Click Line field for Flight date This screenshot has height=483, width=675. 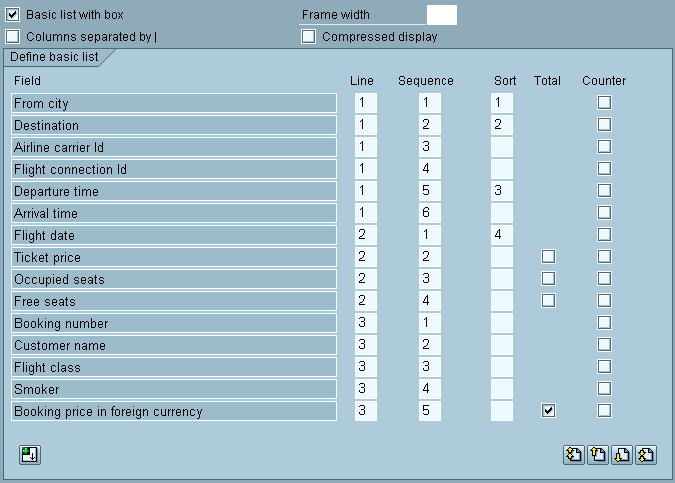pyautogui.click(x=366, y=235)
